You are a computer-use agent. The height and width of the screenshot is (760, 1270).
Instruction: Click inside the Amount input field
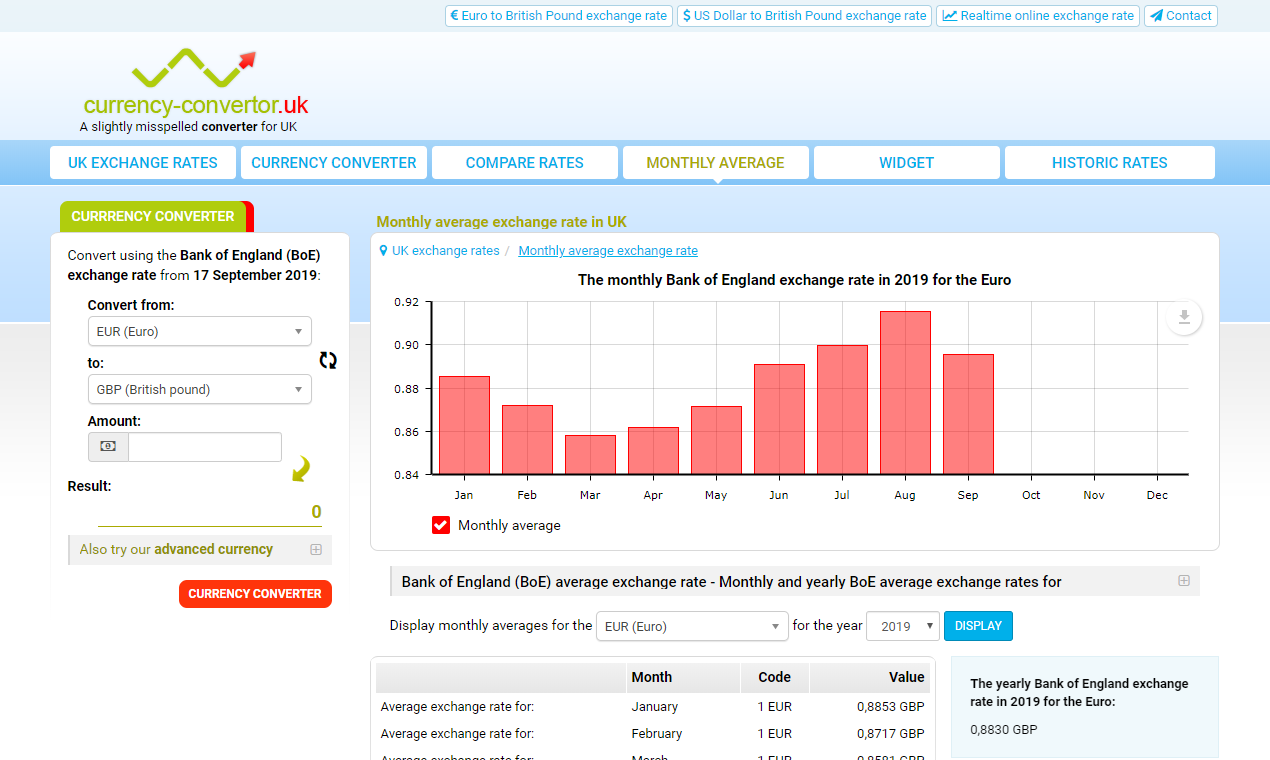pos(205,447)
